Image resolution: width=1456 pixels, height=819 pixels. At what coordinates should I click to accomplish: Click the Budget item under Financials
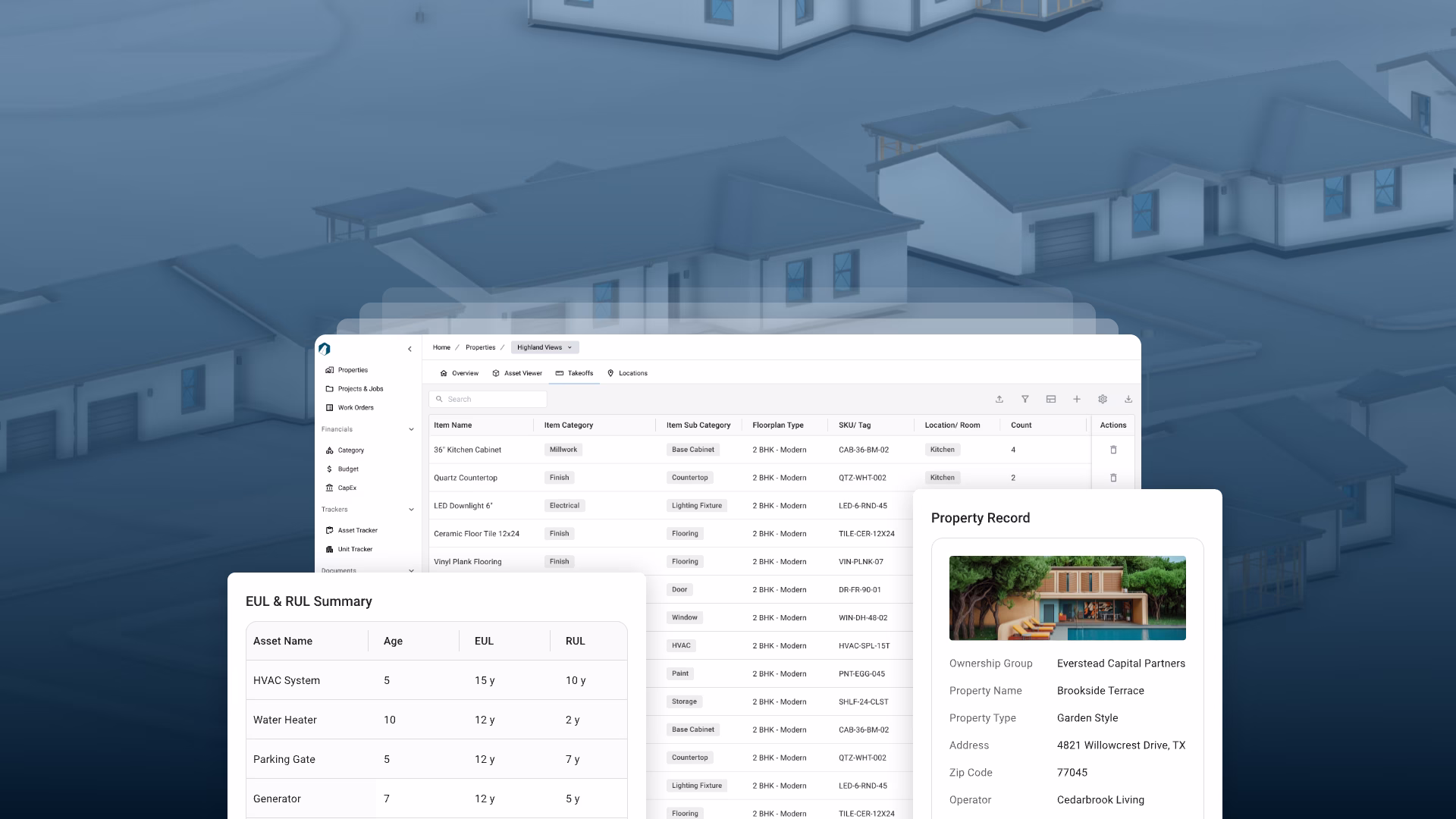click(347, 469)
